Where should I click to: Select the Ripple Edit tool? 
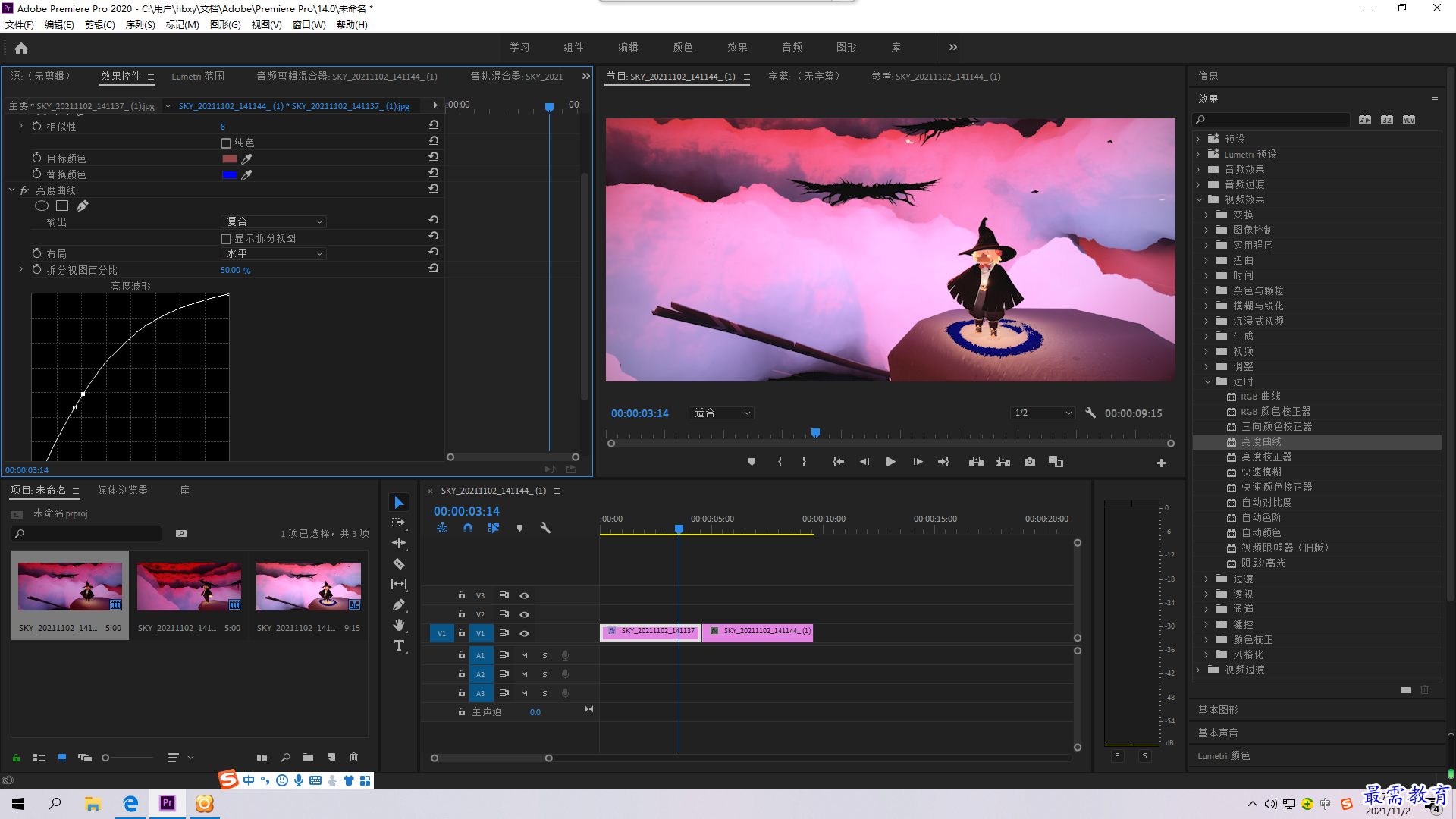coord(399,543)
